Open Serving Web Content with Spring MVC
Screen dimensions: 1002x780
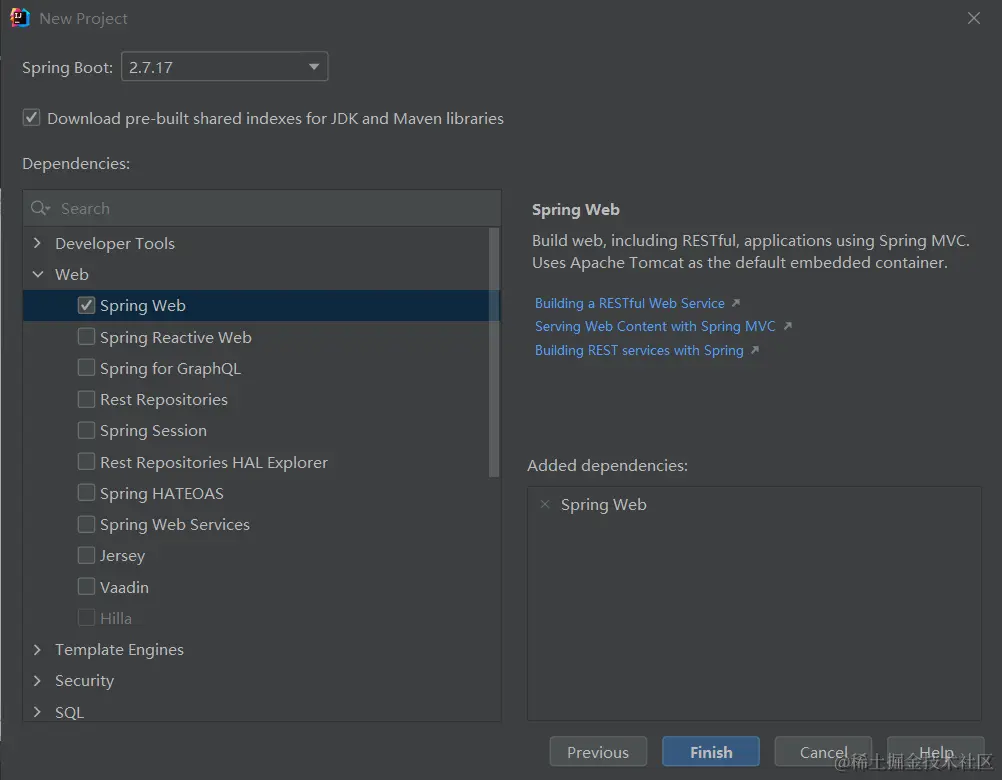point(655,326)
